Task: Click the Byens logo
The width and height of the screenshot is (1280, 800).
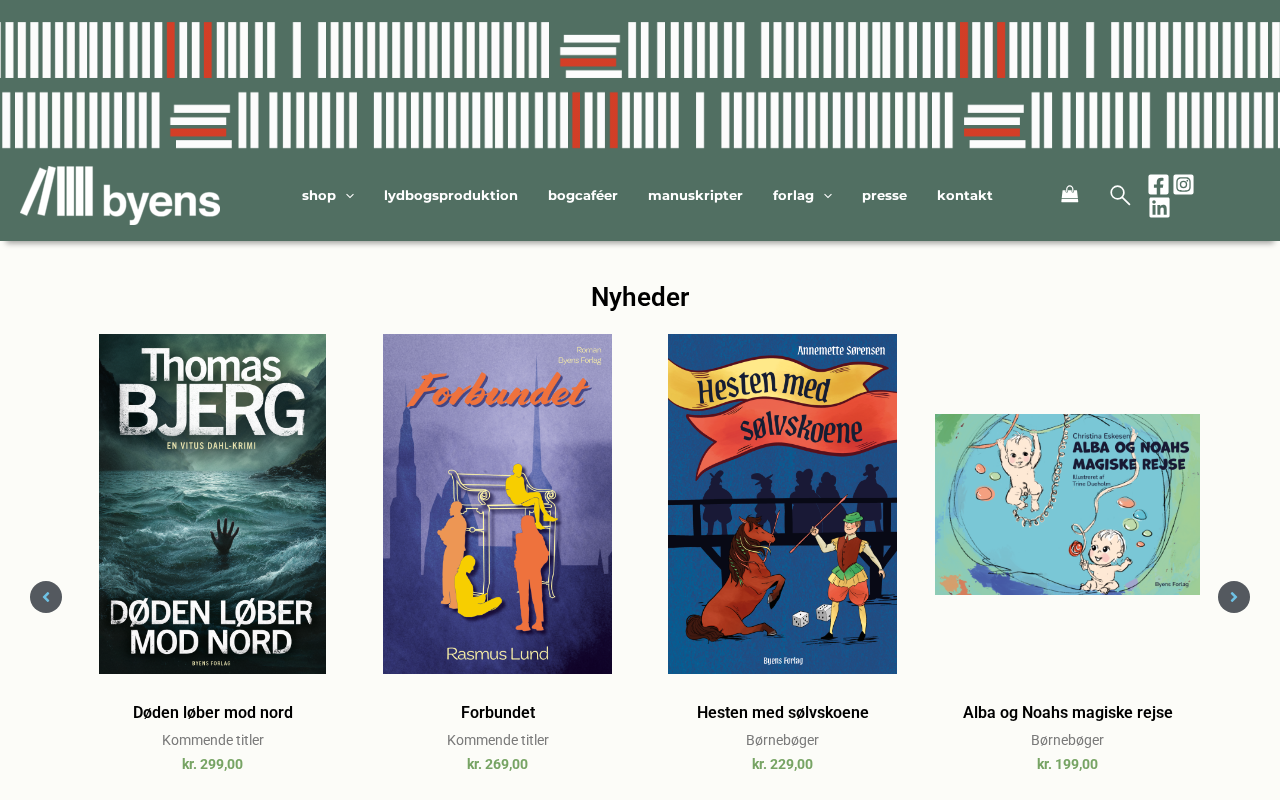Action: (x=120, y=195)
